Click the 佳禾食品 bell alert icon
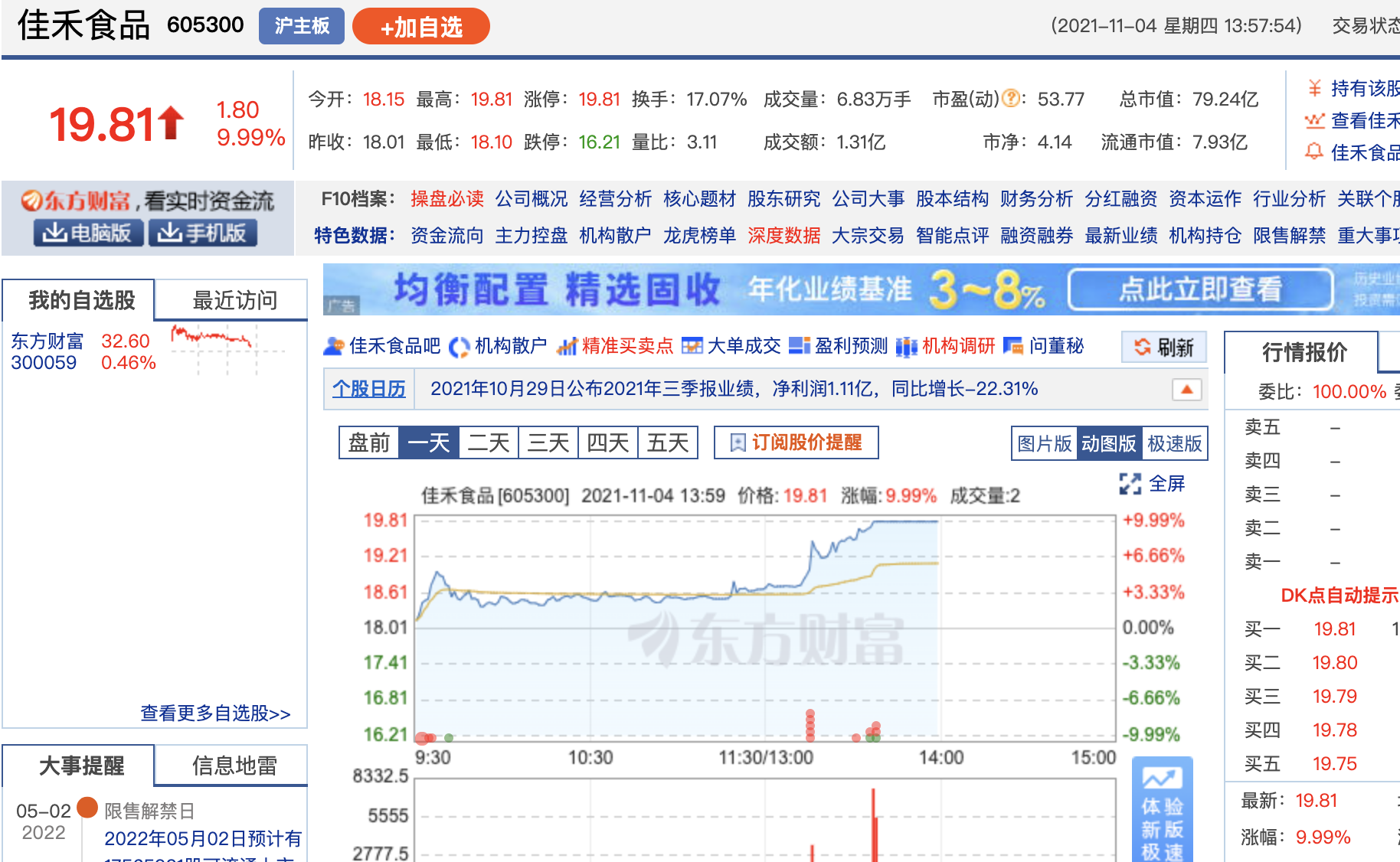1400x862 pixels. [1314, 152]
